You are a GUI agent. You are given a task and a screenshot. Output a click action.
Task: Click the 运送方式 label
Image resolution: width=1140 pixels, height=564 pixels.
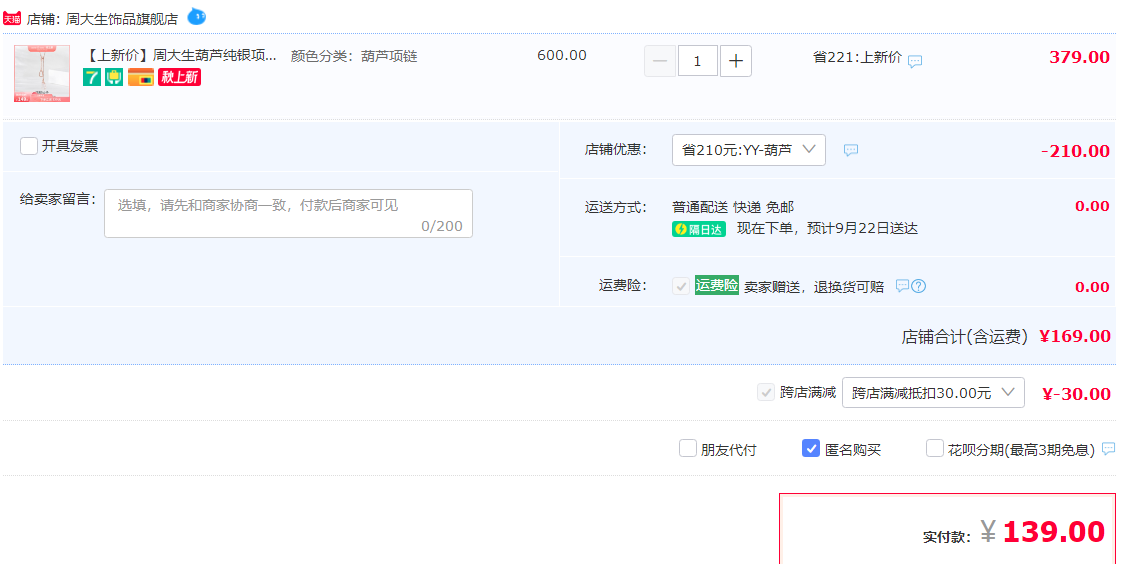click(616, 207)
